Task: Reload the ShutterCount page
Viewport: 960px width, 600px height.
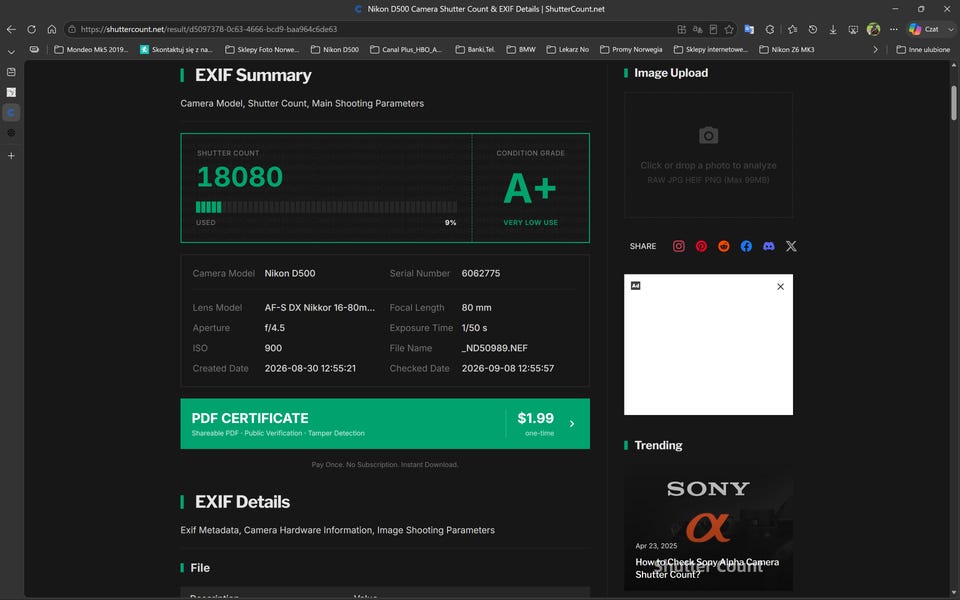Action: tap(31, 29)
